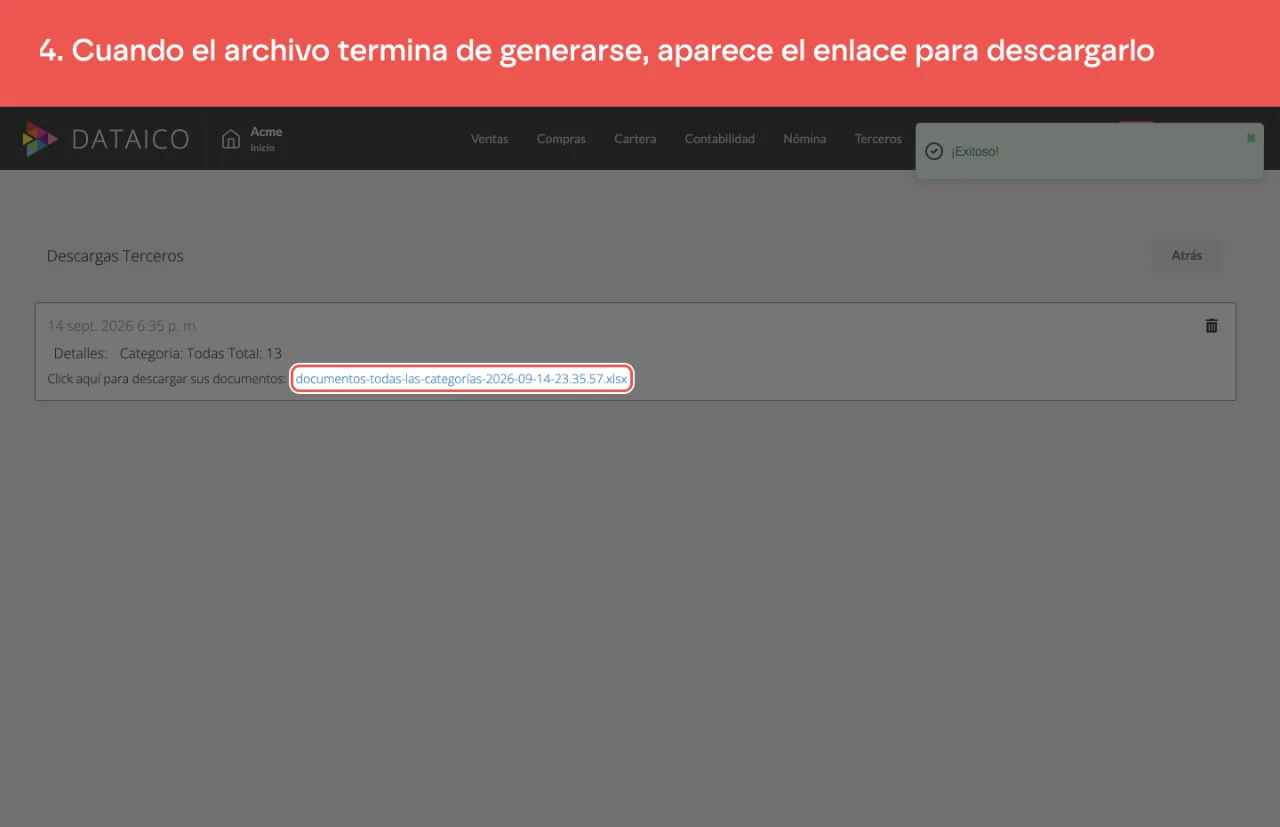Download the documentos-todas-las-categorías xlsx file

pyautogui.click(x=461, y=379)
